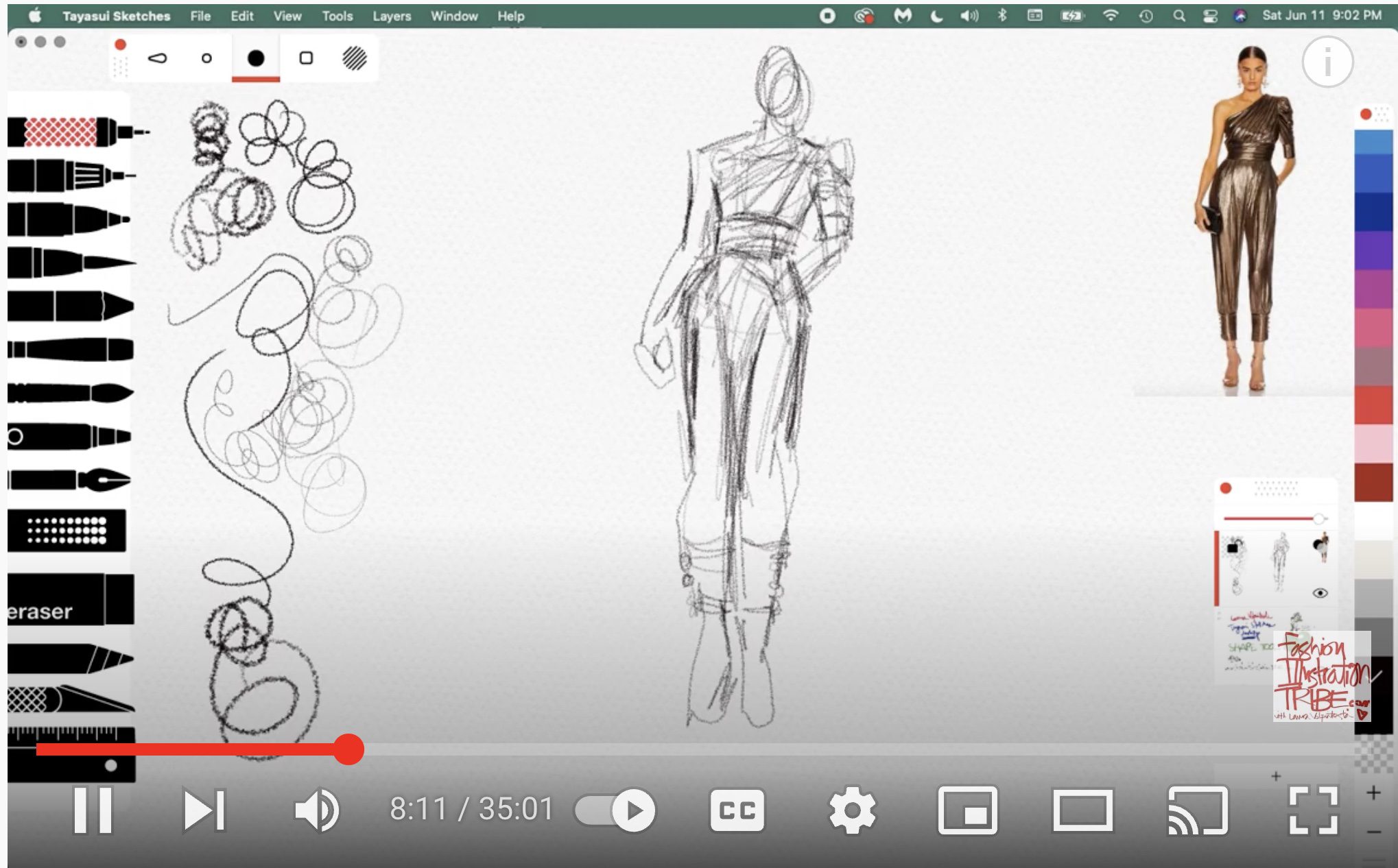This screenshot has height=868, width=1398.
Task: Open the File menu
Action: pos(200,16)
